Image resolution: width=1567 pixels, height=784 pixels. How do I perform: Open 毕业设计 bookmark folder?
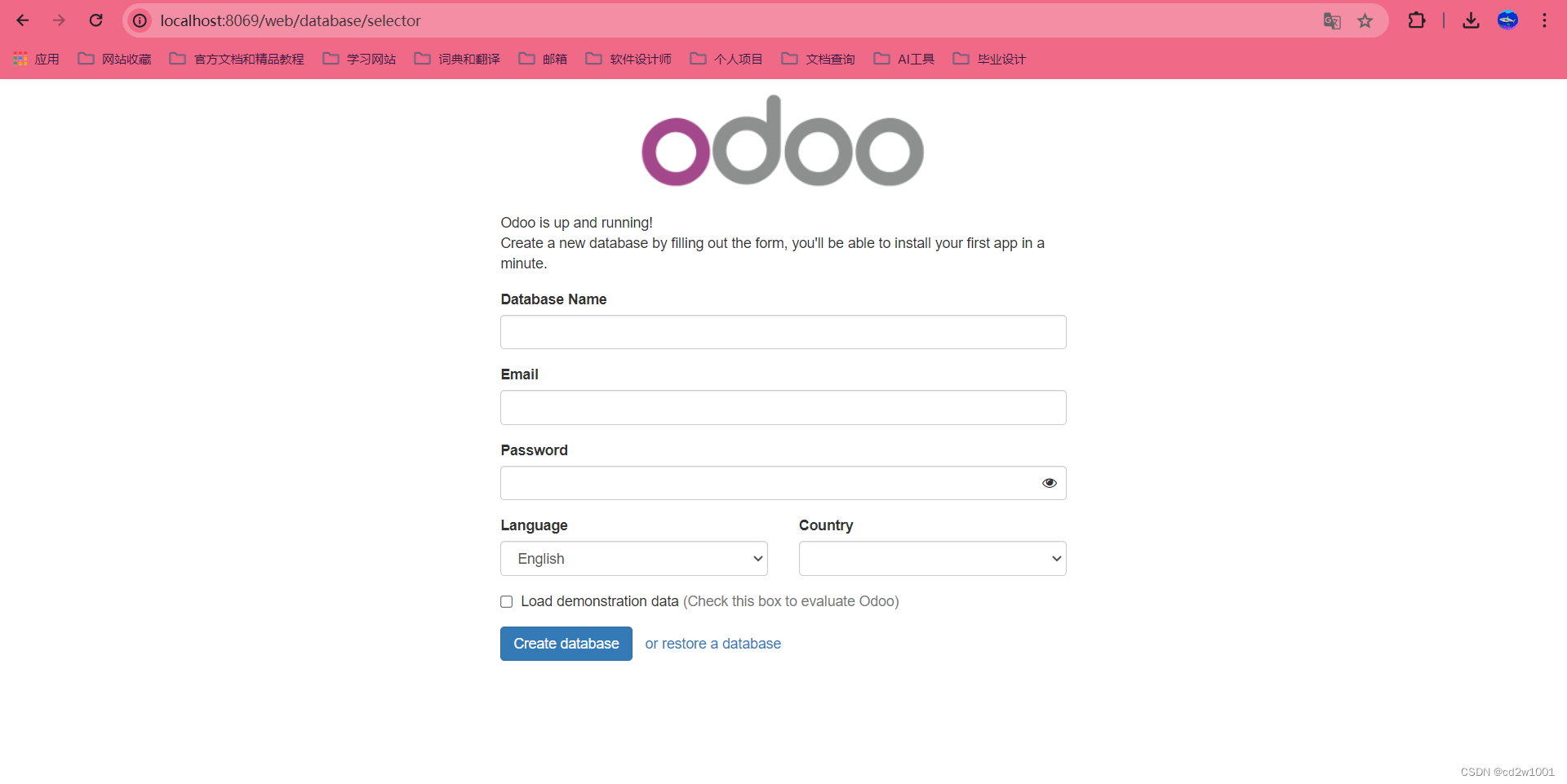pos(989,59)
